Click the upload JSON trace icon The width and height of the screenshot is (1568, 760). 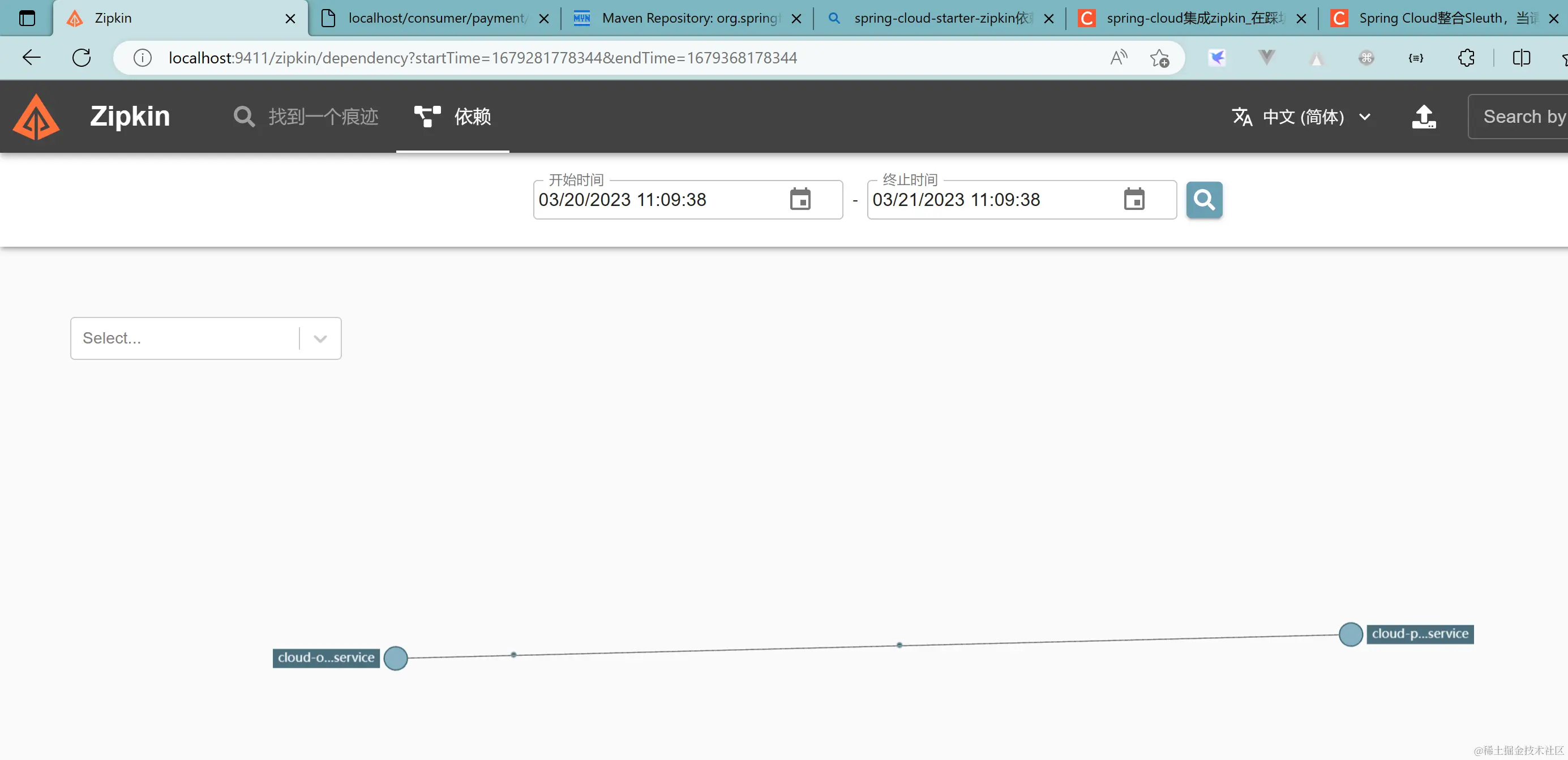1423,117
